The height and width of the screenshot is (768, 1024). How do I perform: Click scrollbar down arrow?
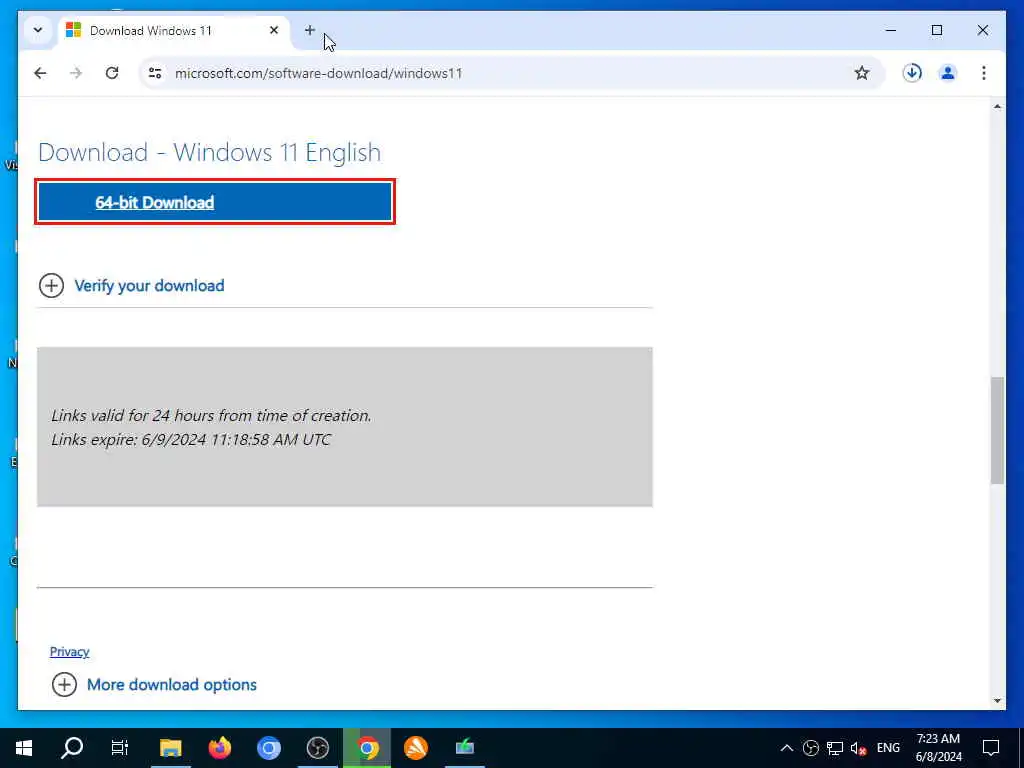coord(997,701)
